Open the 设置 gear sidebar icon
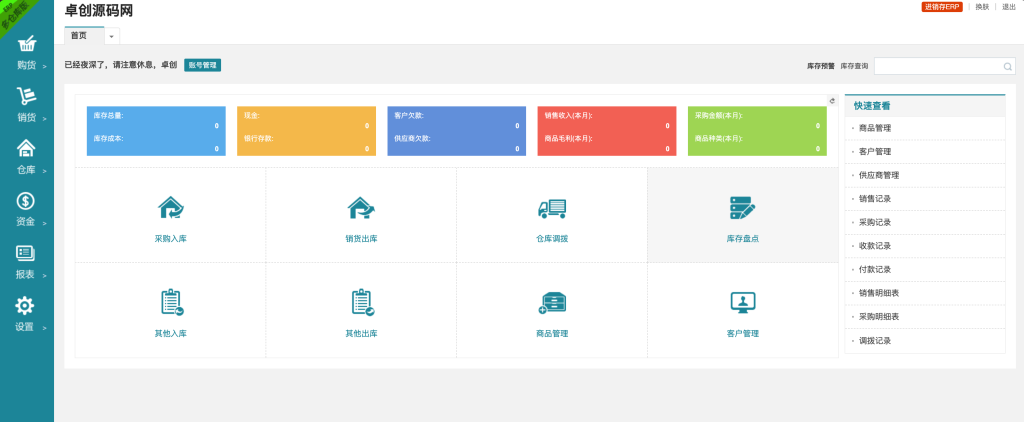Viewport: 1024px width, 422px height. (25, 305)
